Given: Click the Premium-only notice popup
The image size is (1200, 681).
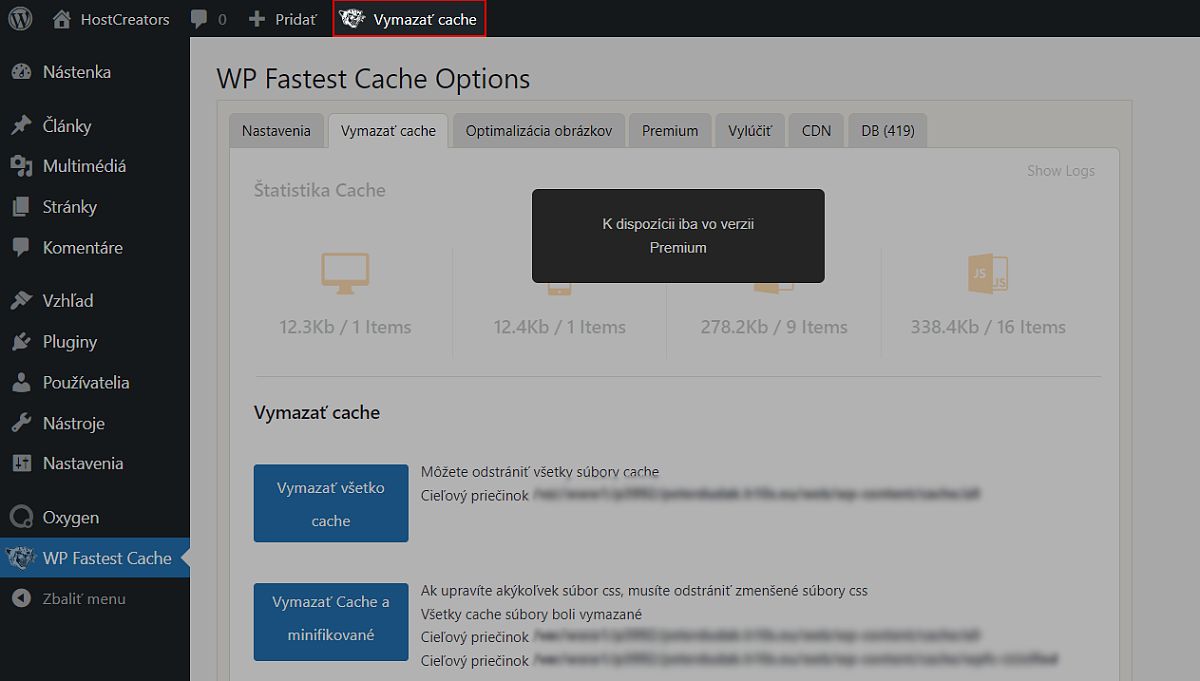Looking at the screenshot, I should [678, 236].
